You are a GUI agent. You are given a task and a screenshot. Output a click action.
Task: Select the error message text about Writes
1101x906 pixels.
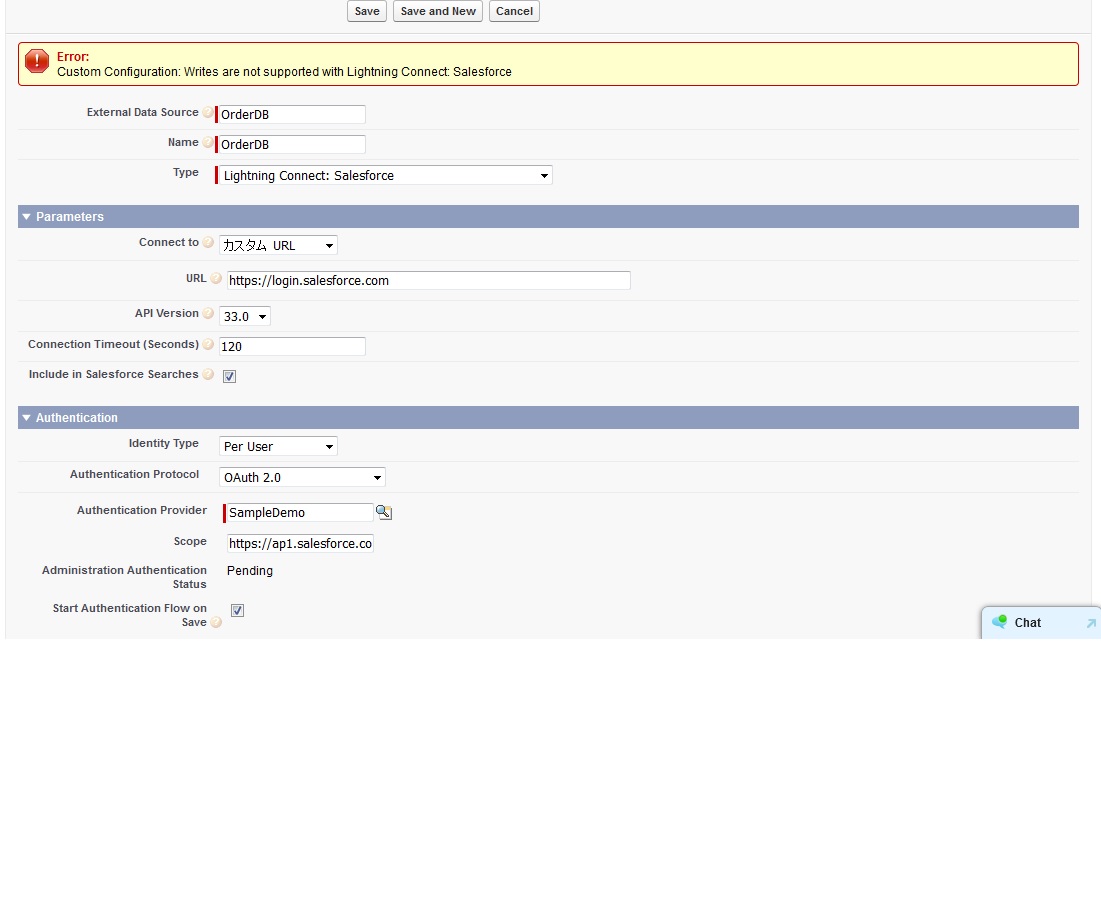(x=284, y=72)
